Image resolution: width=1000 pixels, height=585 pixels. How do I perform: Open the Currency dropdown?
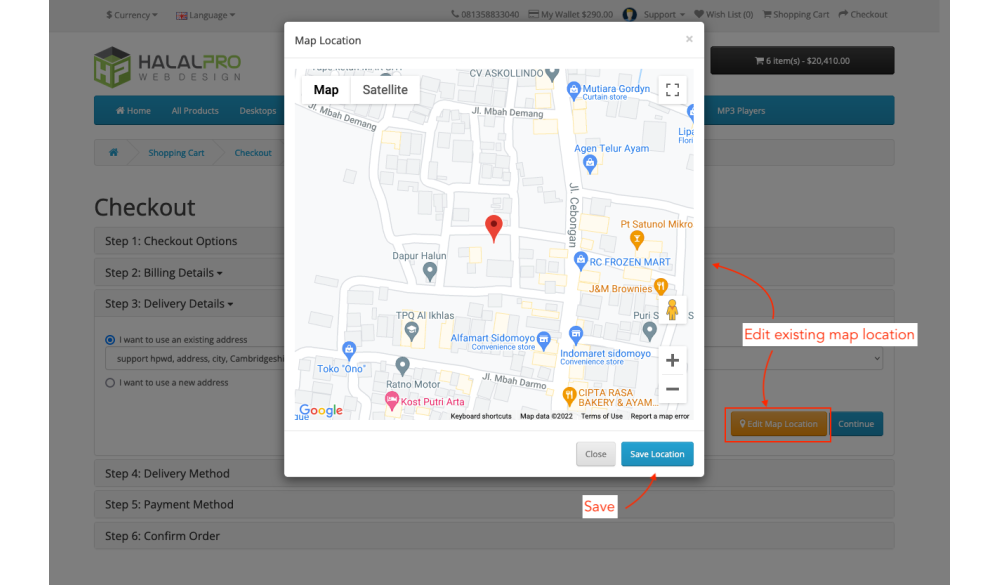coord(132,15)
